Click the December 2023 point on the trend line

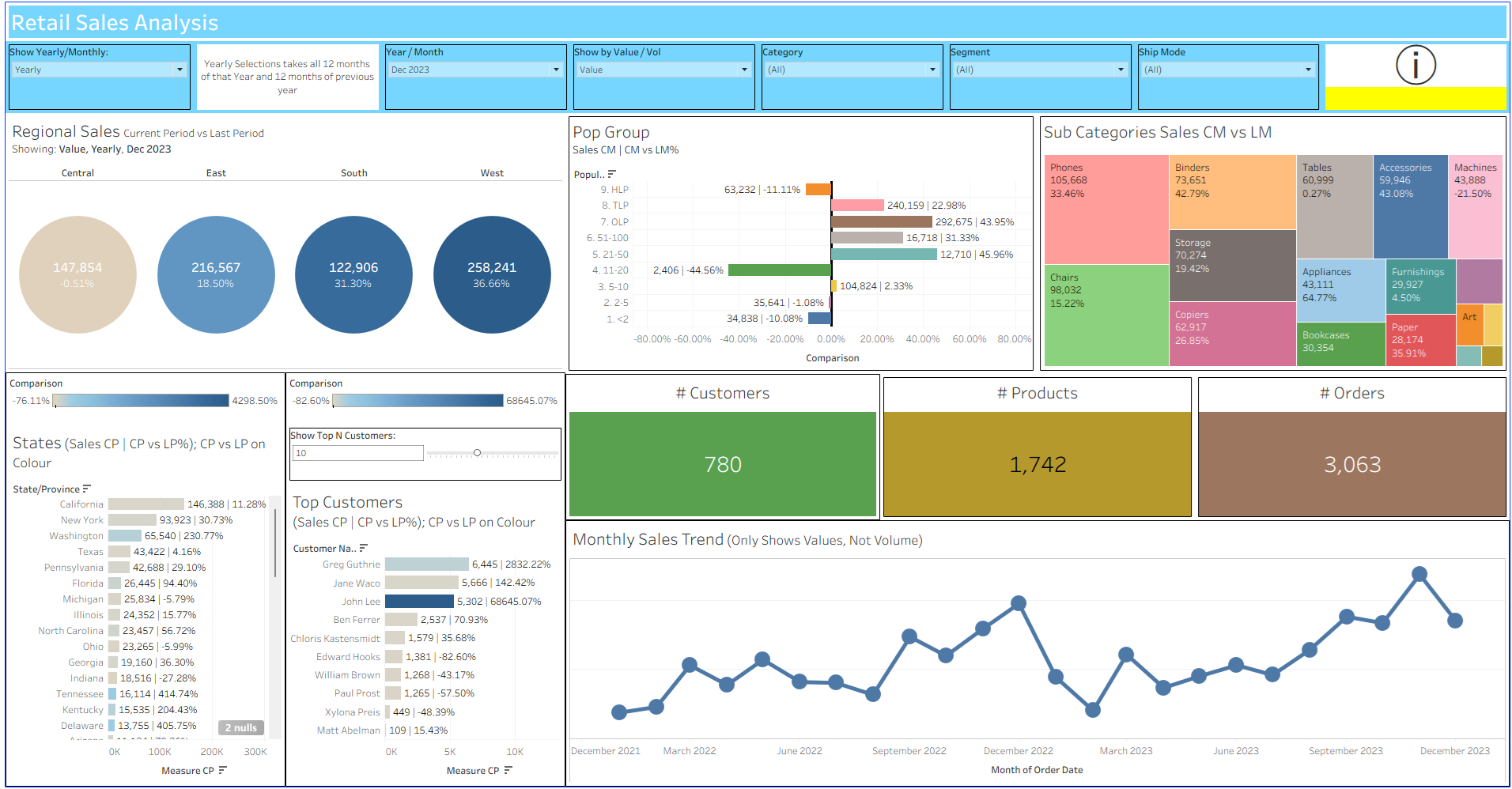(1455, 621)
